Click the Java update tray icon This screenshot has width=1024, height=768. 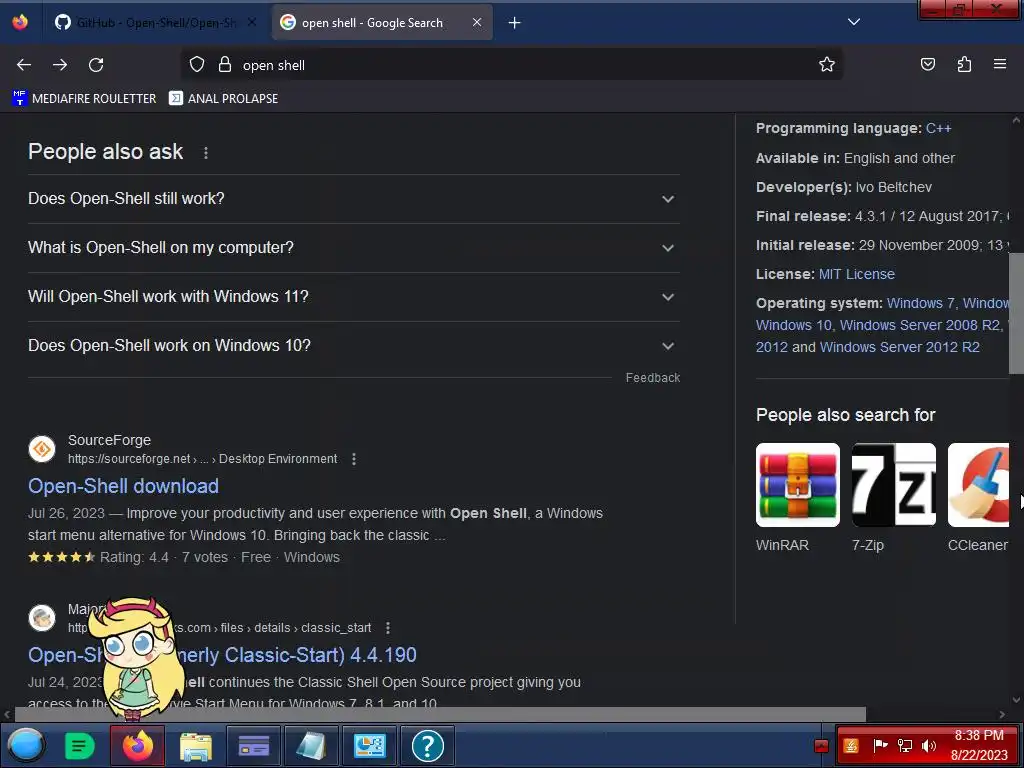click(x=851, y=746)
